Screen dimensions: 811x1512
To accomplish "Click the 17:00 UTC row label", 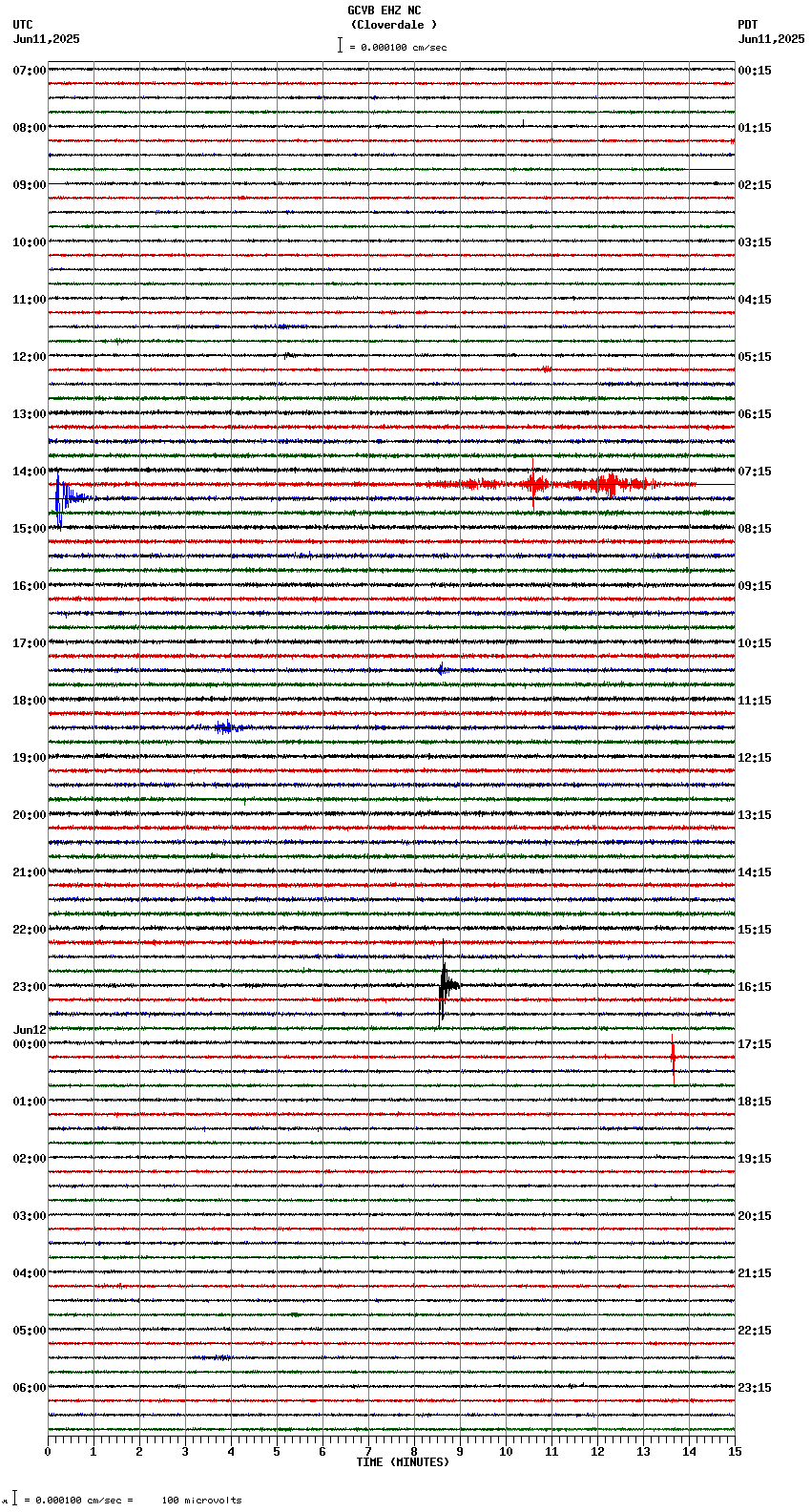I will (30, 643).
